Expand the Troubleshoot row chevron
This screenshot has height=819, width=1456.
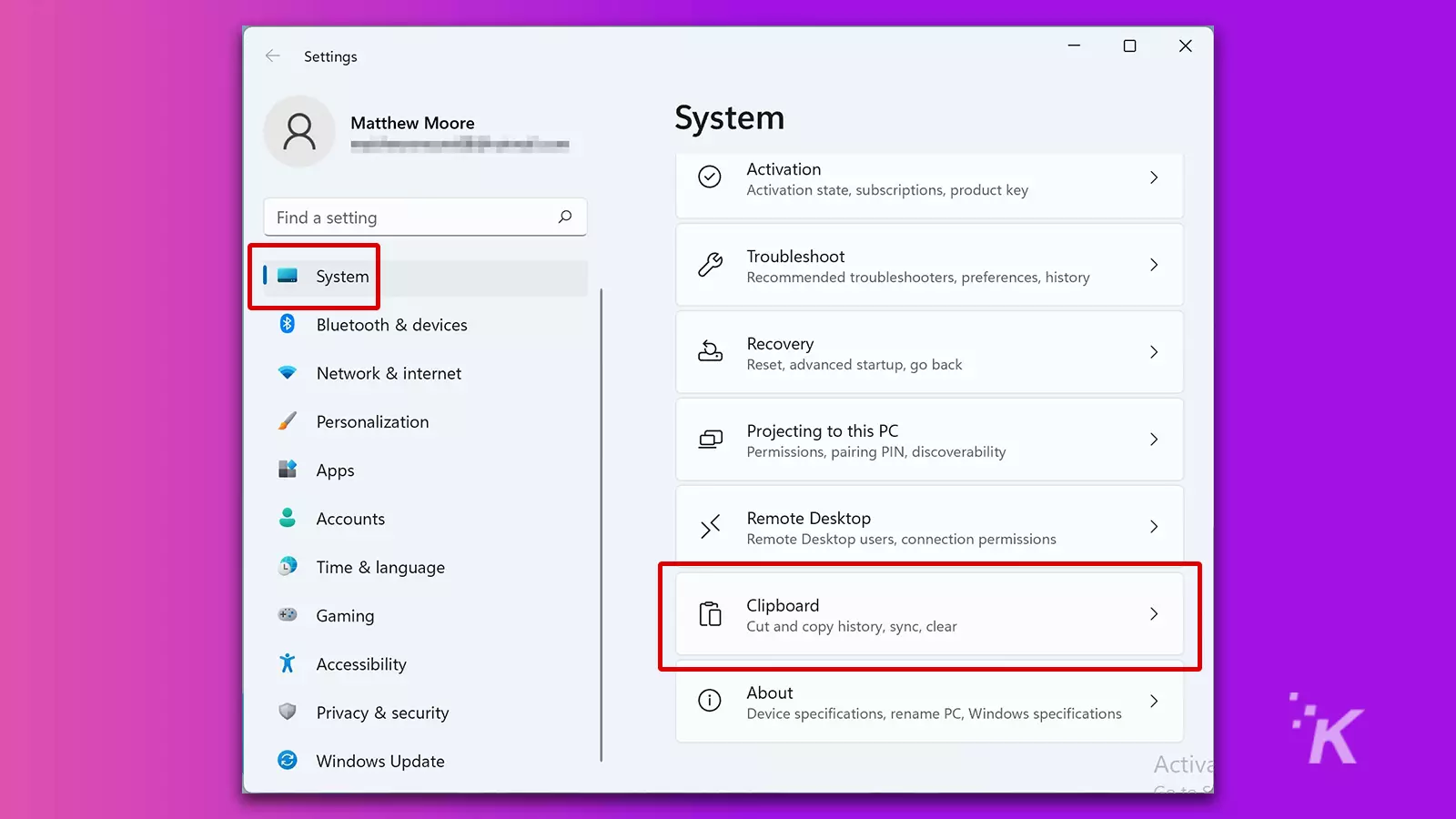pos(1154,265)
